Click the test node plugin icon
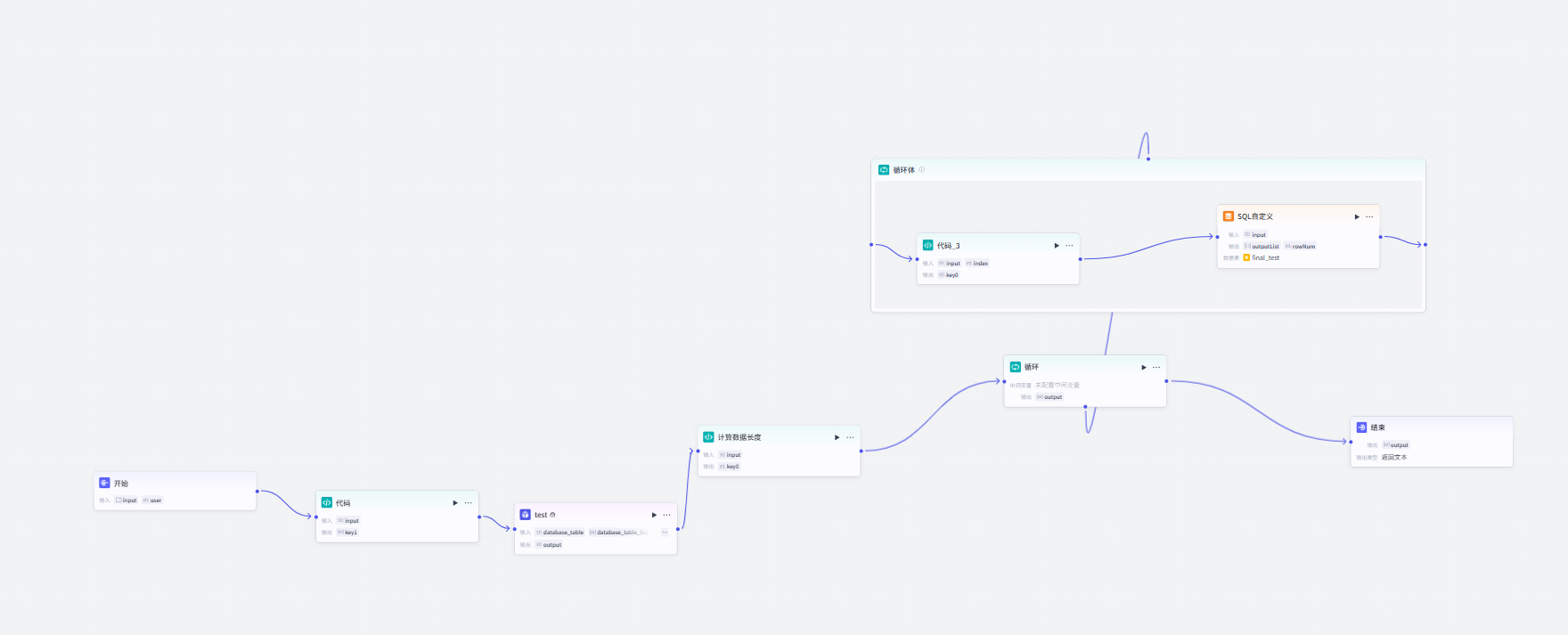Screen dimensions: 1568x635 click(526, 515)
